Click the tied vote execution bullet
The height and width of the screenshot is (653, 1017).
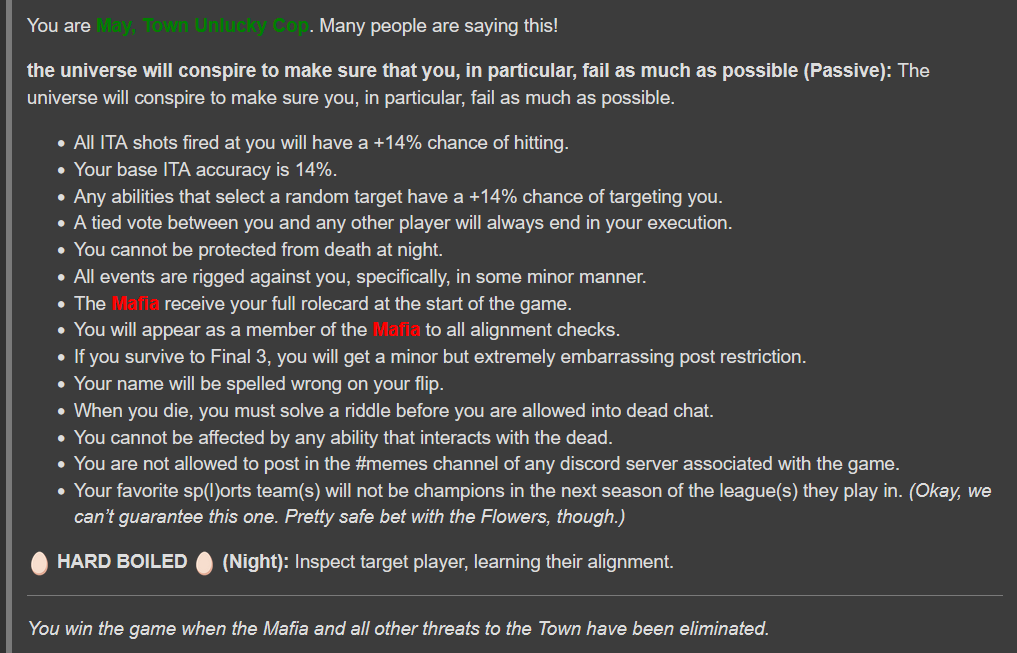(x=403, y=222)
